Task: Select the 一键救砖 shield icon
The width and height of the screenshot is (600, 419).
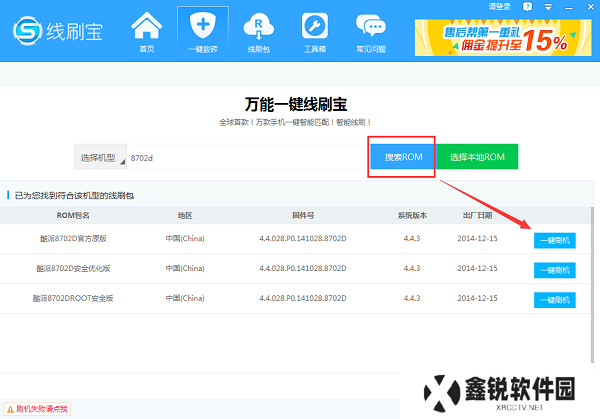Action: 203,32
